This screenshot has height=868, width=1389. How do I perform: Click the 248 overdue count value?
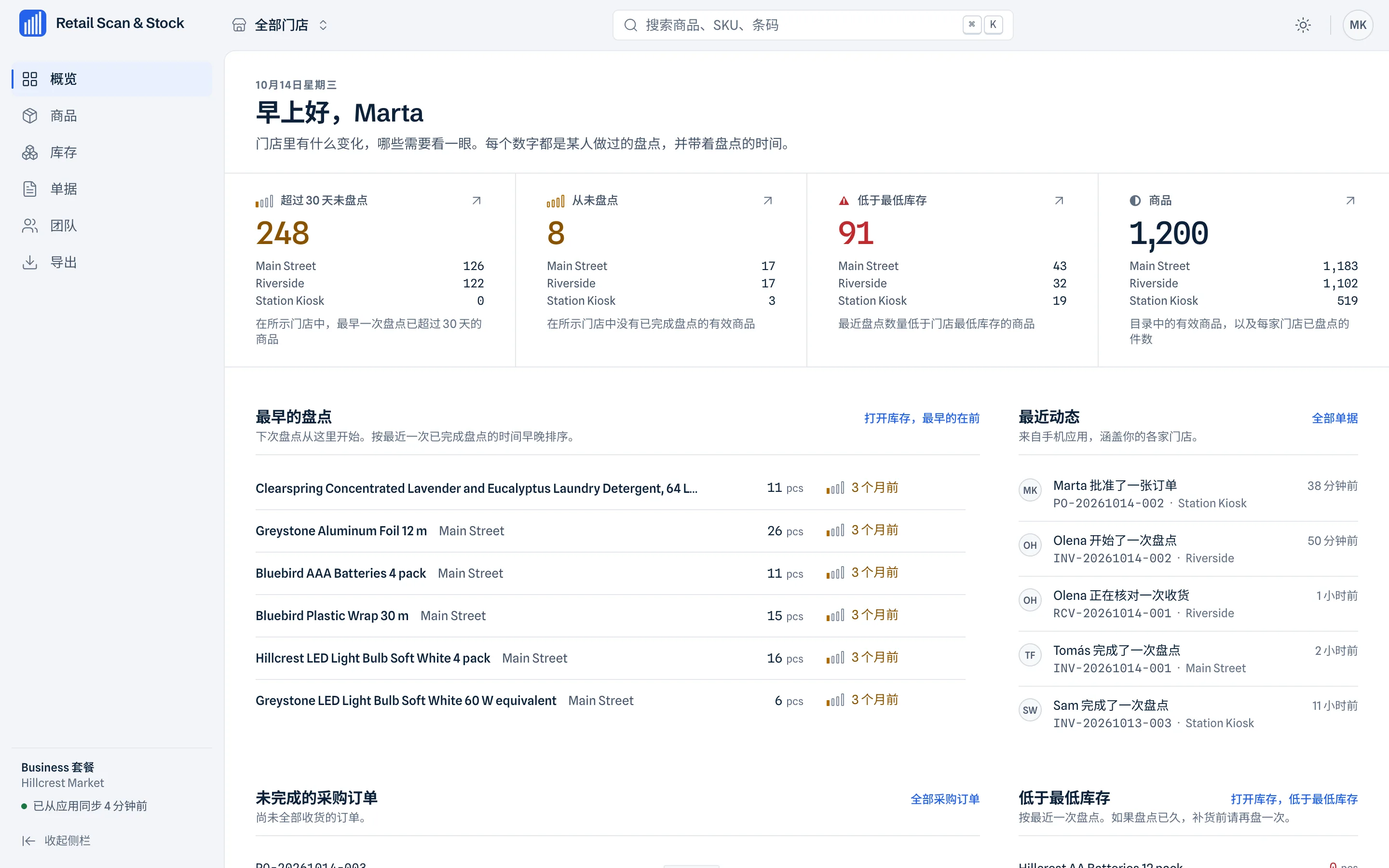283,233
